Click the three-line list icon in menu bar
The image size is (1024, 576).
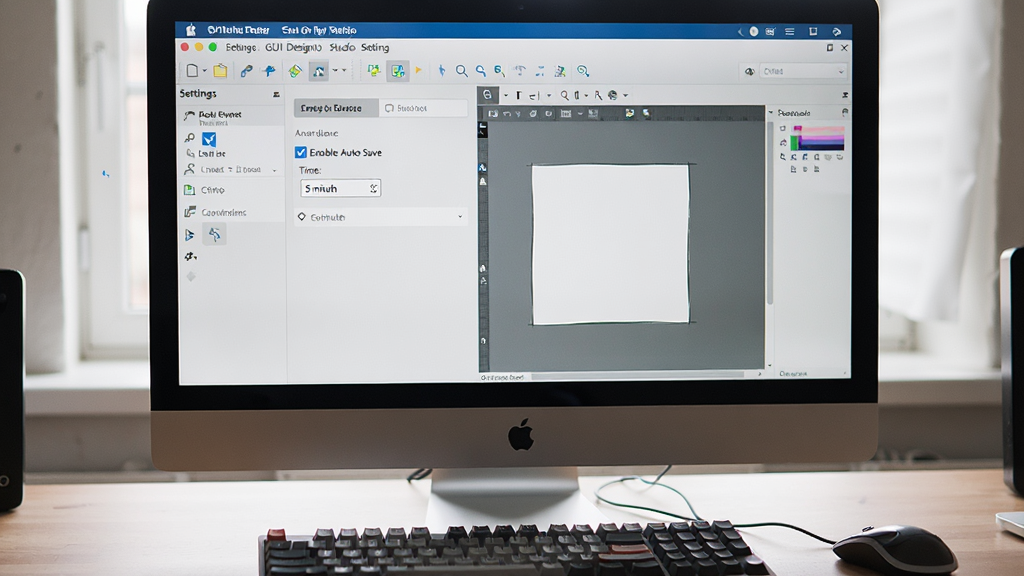(790, 31)
